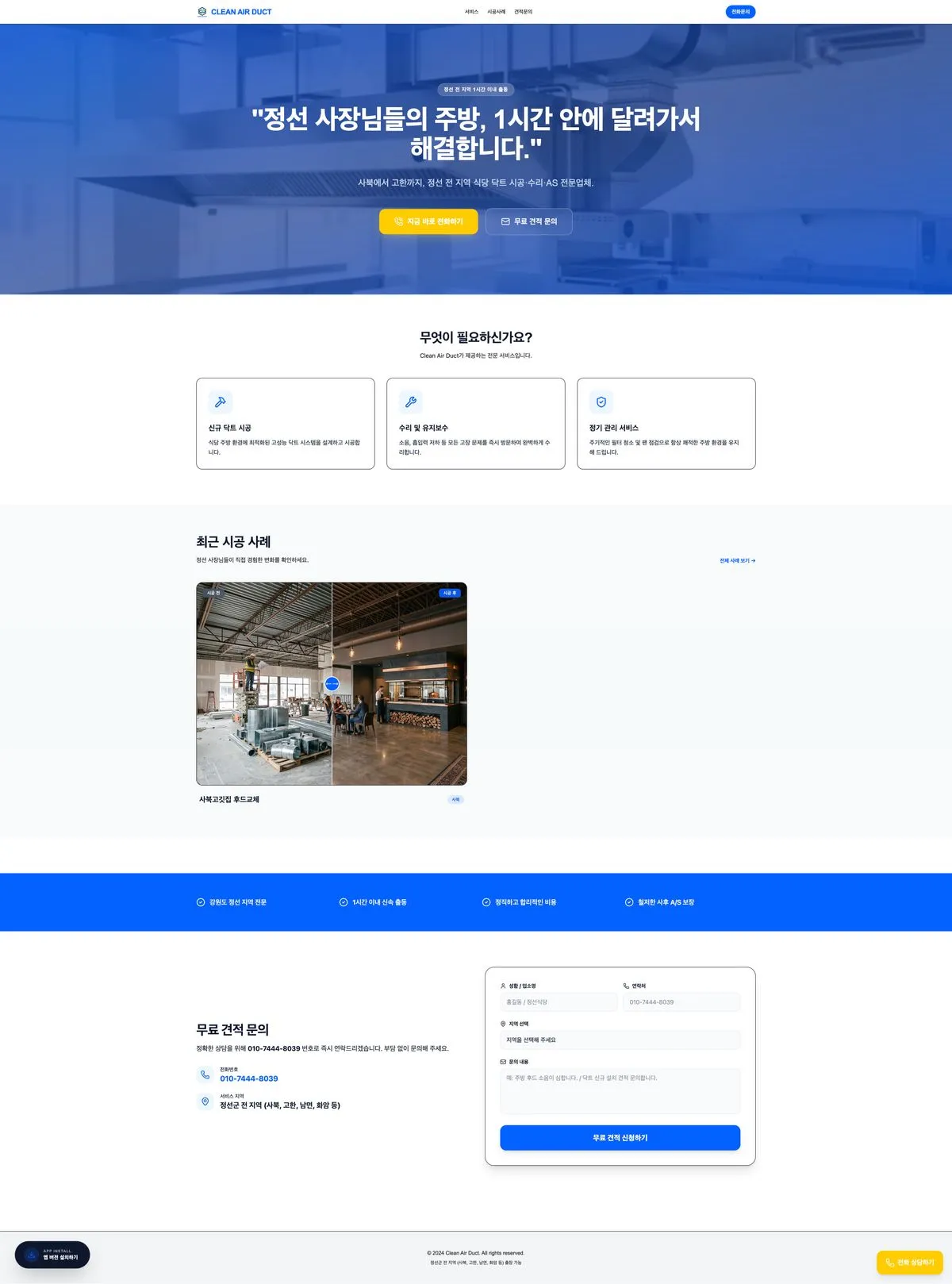The image size is (952, 1284).
Task: Open the 견적문의 nav menu item
Action: pos(523,12)
